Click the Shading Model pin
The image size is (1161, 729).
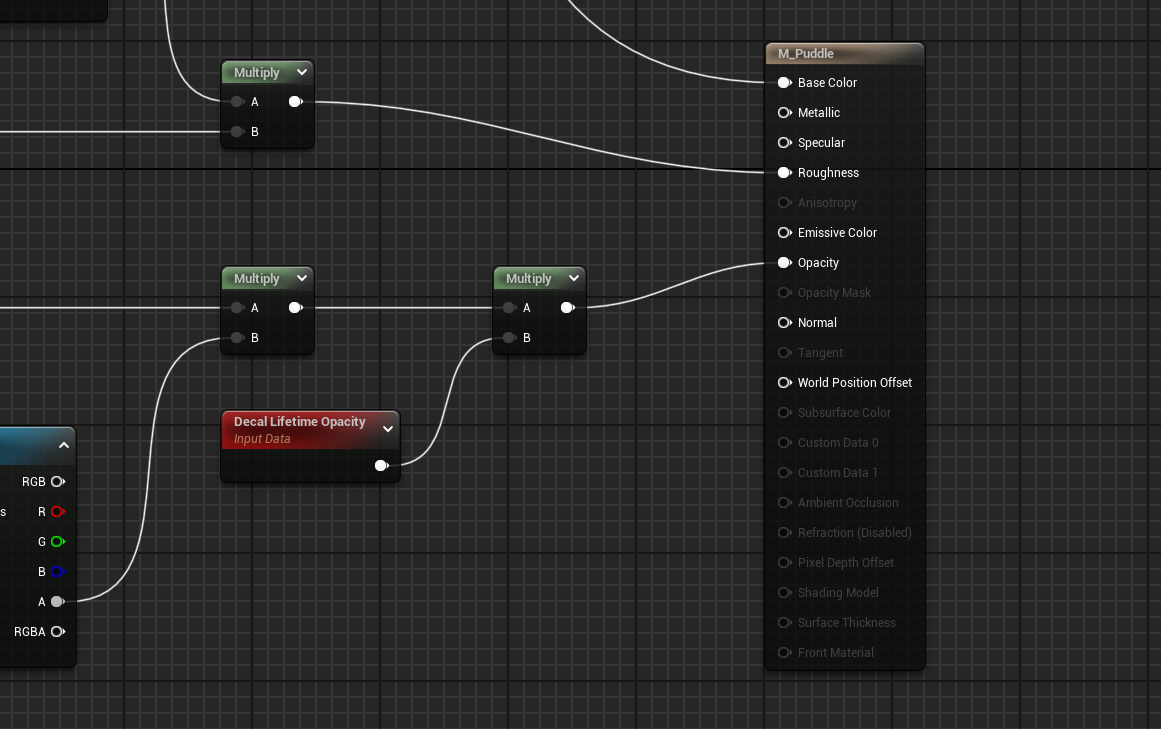(x=785, y=592)
